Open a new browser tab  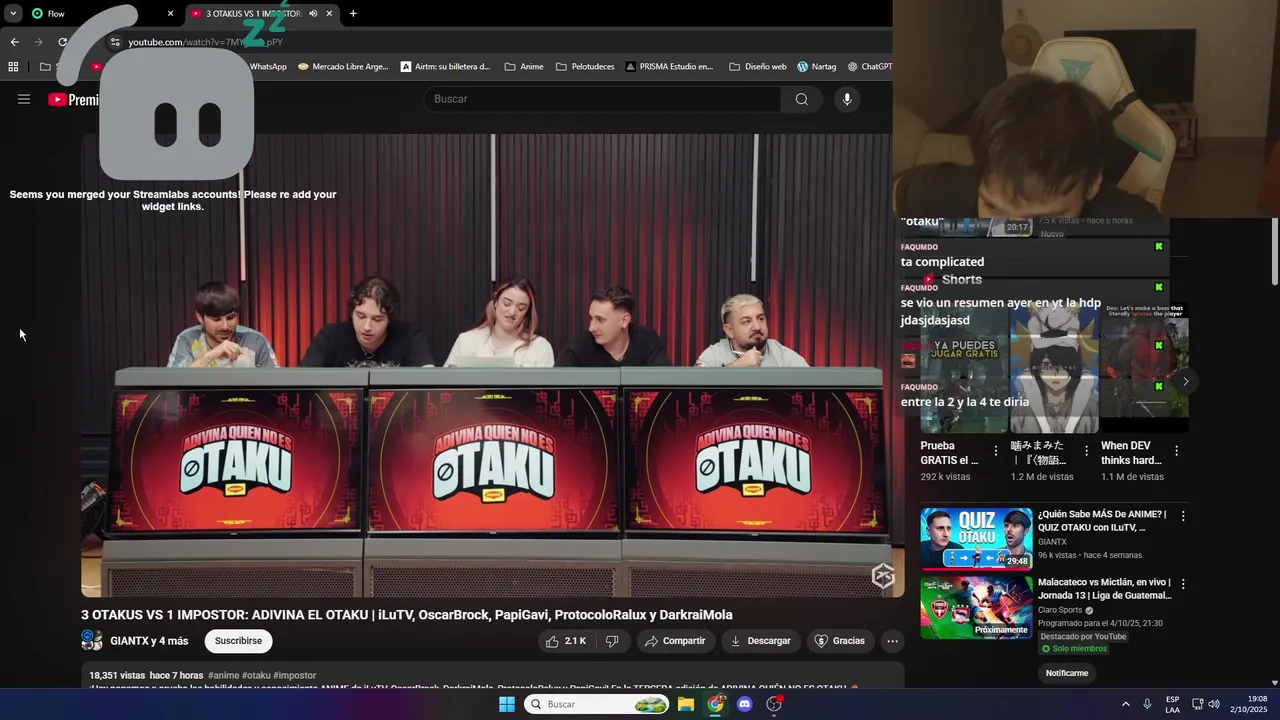pyautogui.click(x=353, y=14)
